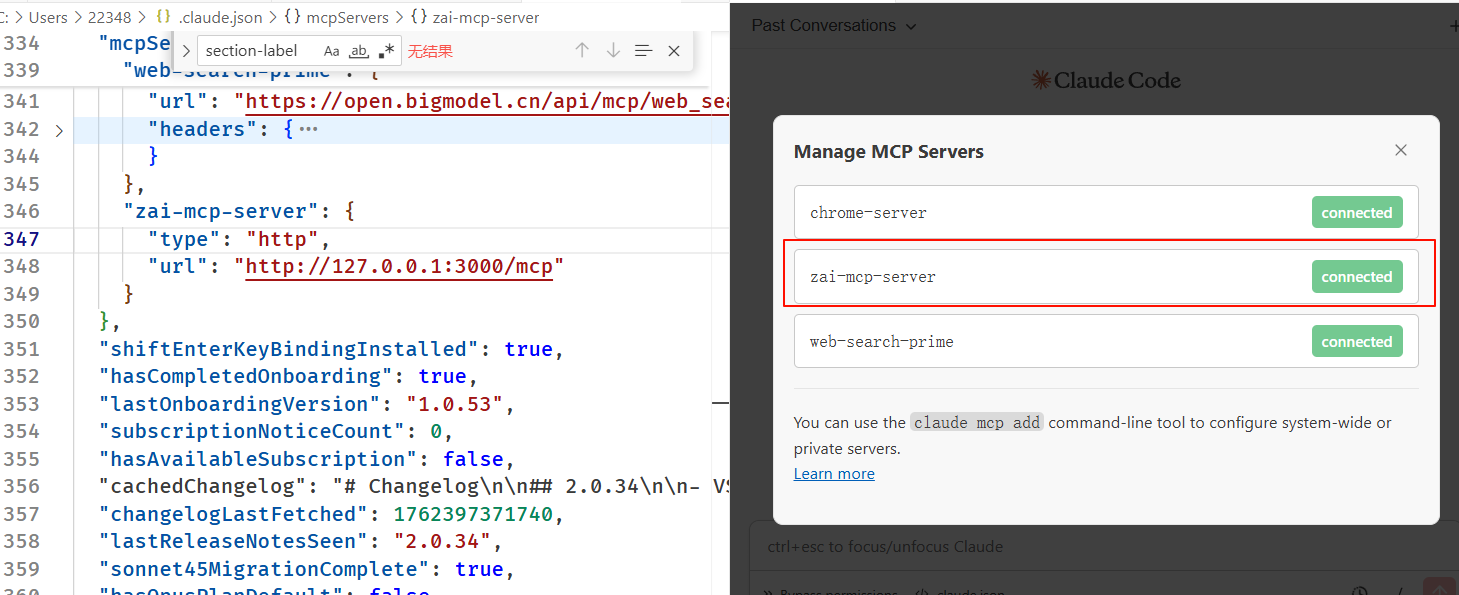The image size is (1459, 595).
Task: Open the http://127.0.0.1:3000/mcp URL link
Action: coord(399,267)
